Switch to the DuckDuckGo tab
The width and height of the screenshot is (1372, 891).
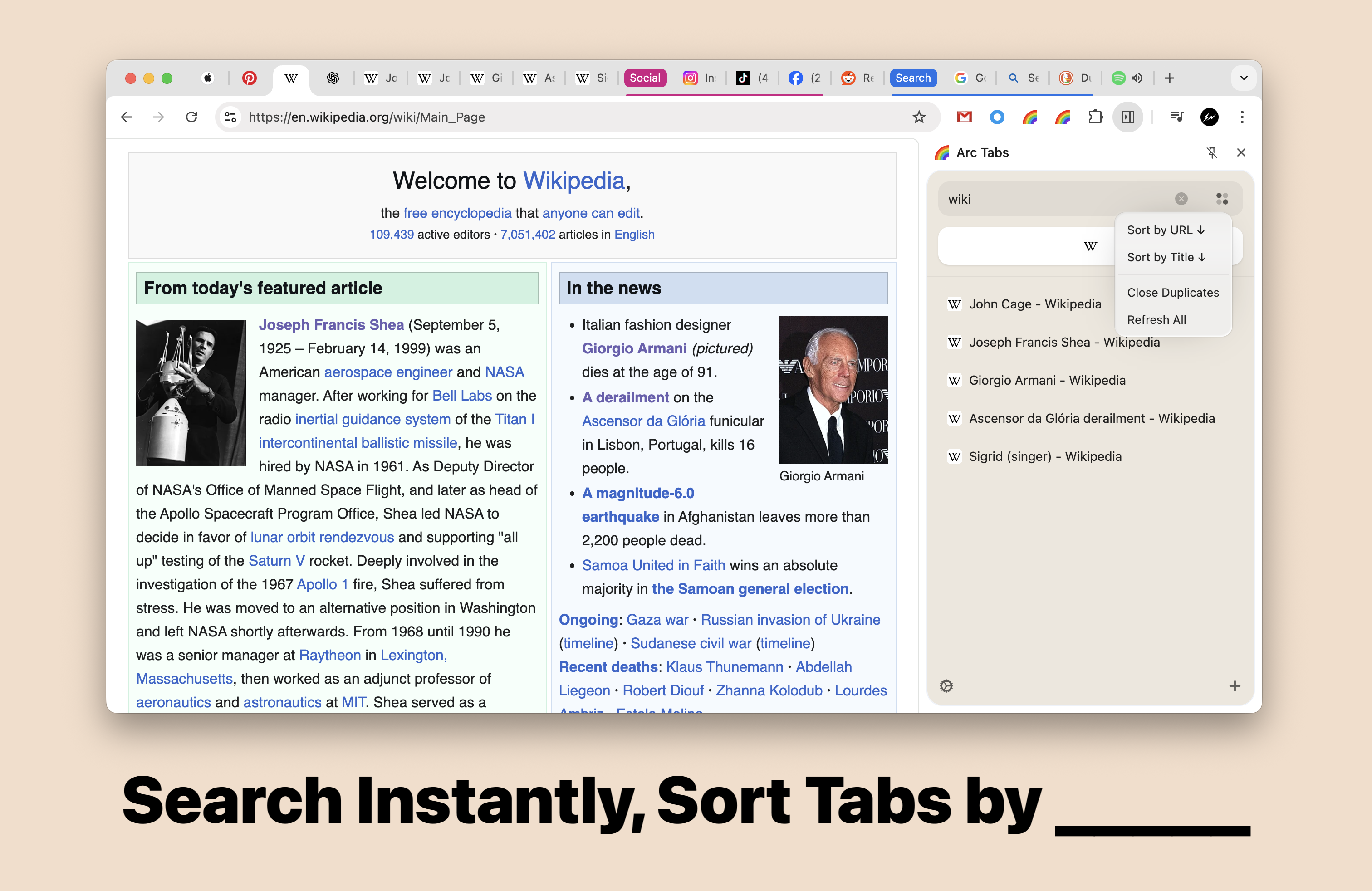tap(1075, 78)
